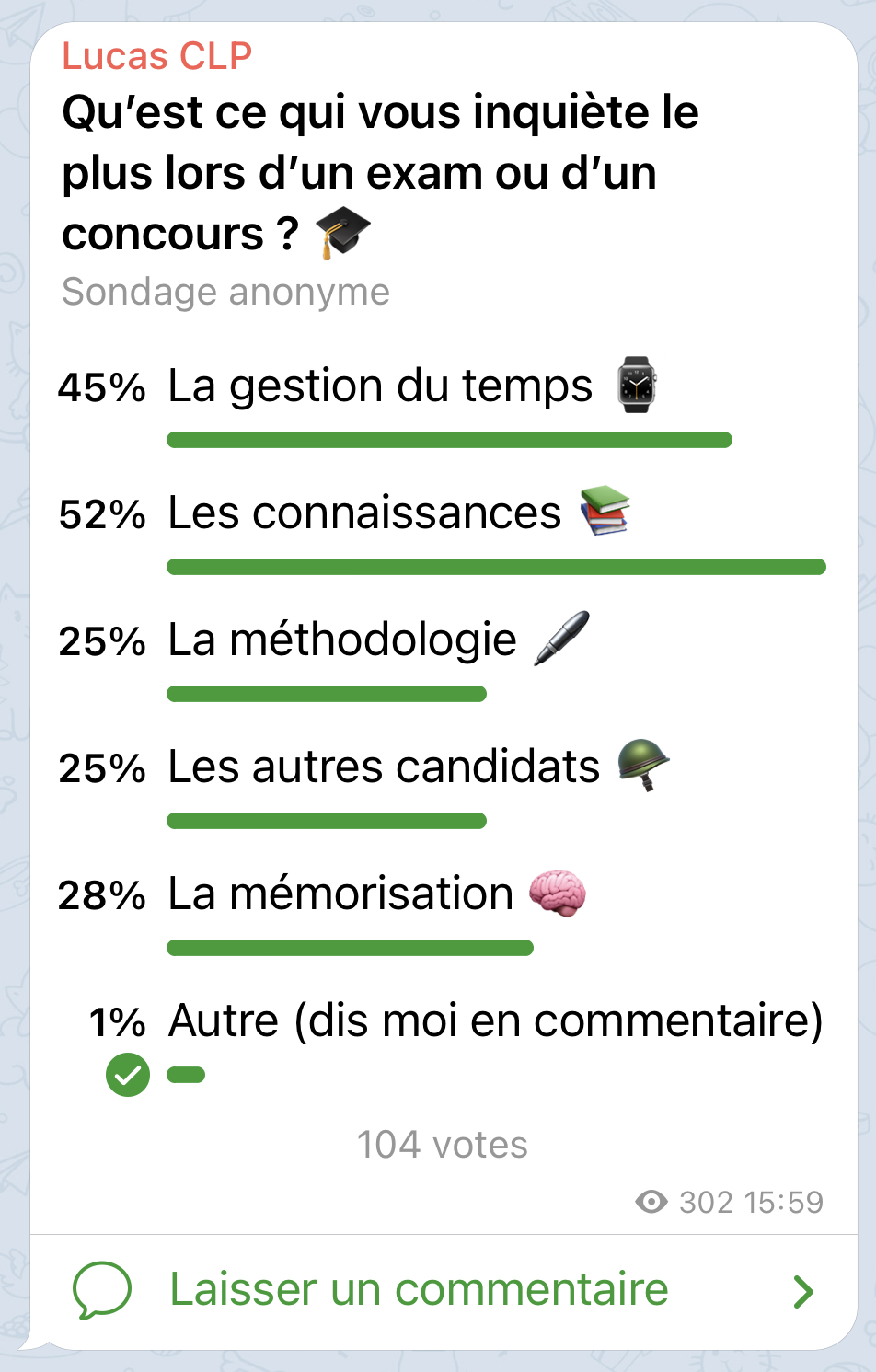This screenshot has height=1372, width=876.
Task: Click the books emoji beside Les connaissances
Action: point(605,511)
